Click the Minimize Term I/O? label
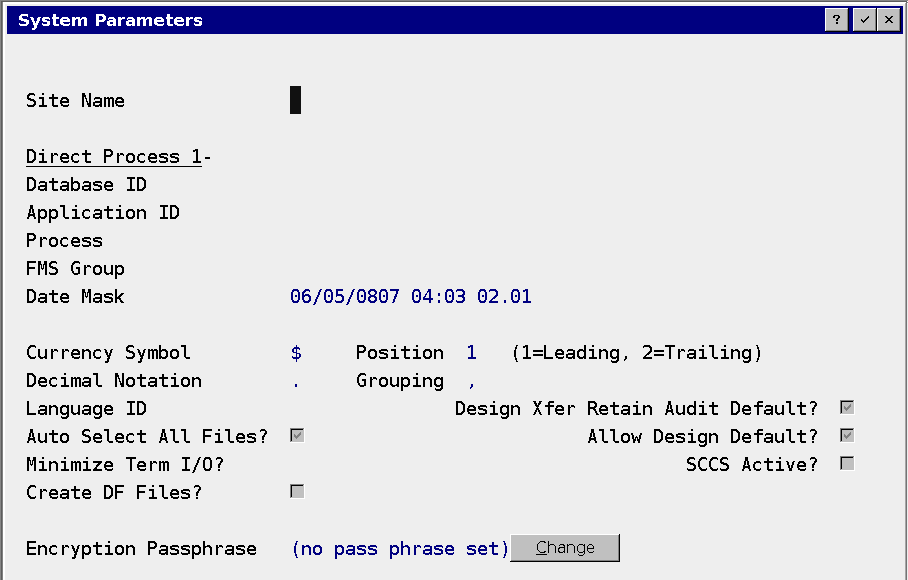This screenshot has width=908, height=580. 125,464
